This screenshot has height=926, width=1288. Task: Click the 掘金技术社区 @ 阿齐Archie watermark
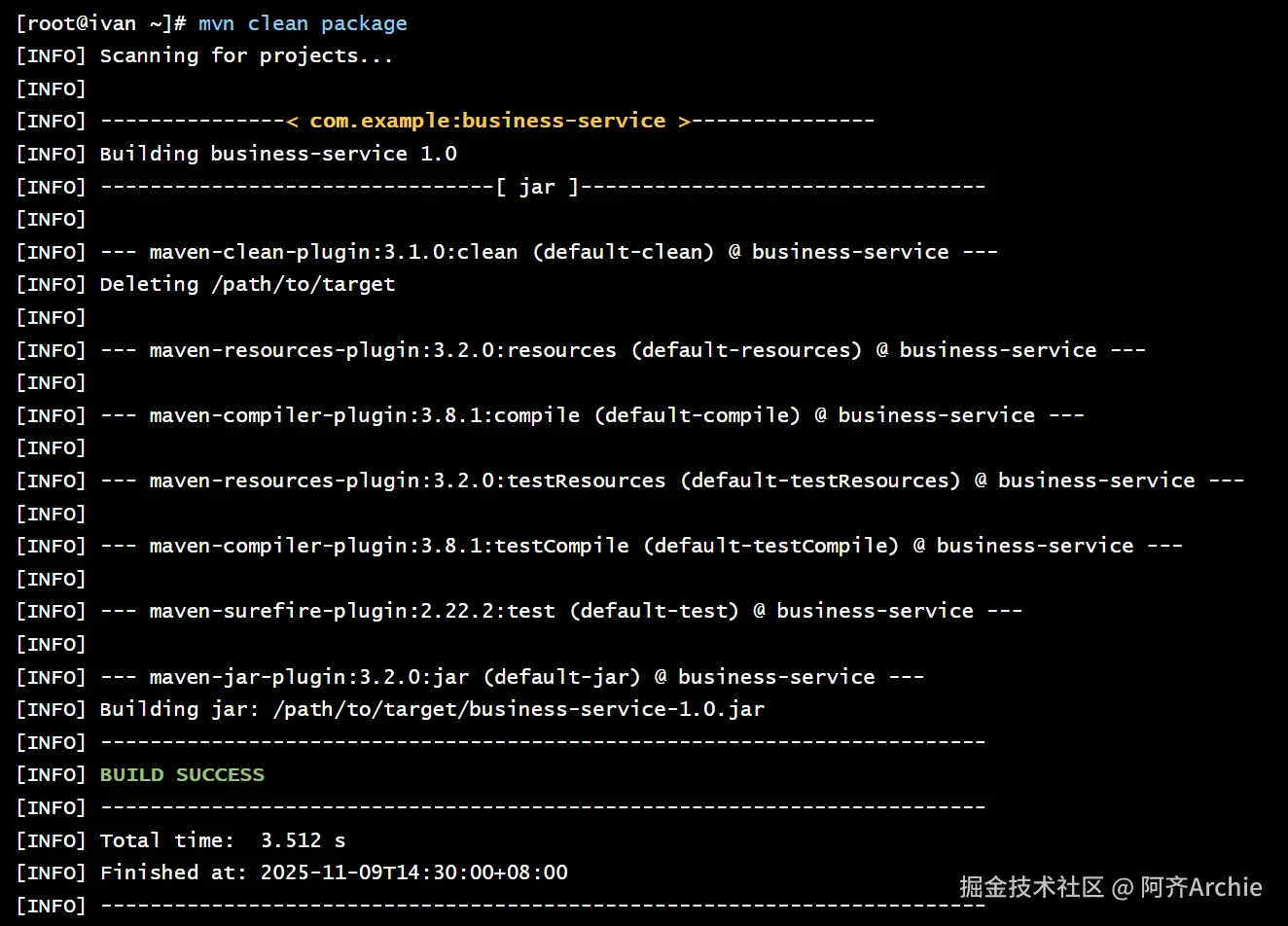[1110, 887]
